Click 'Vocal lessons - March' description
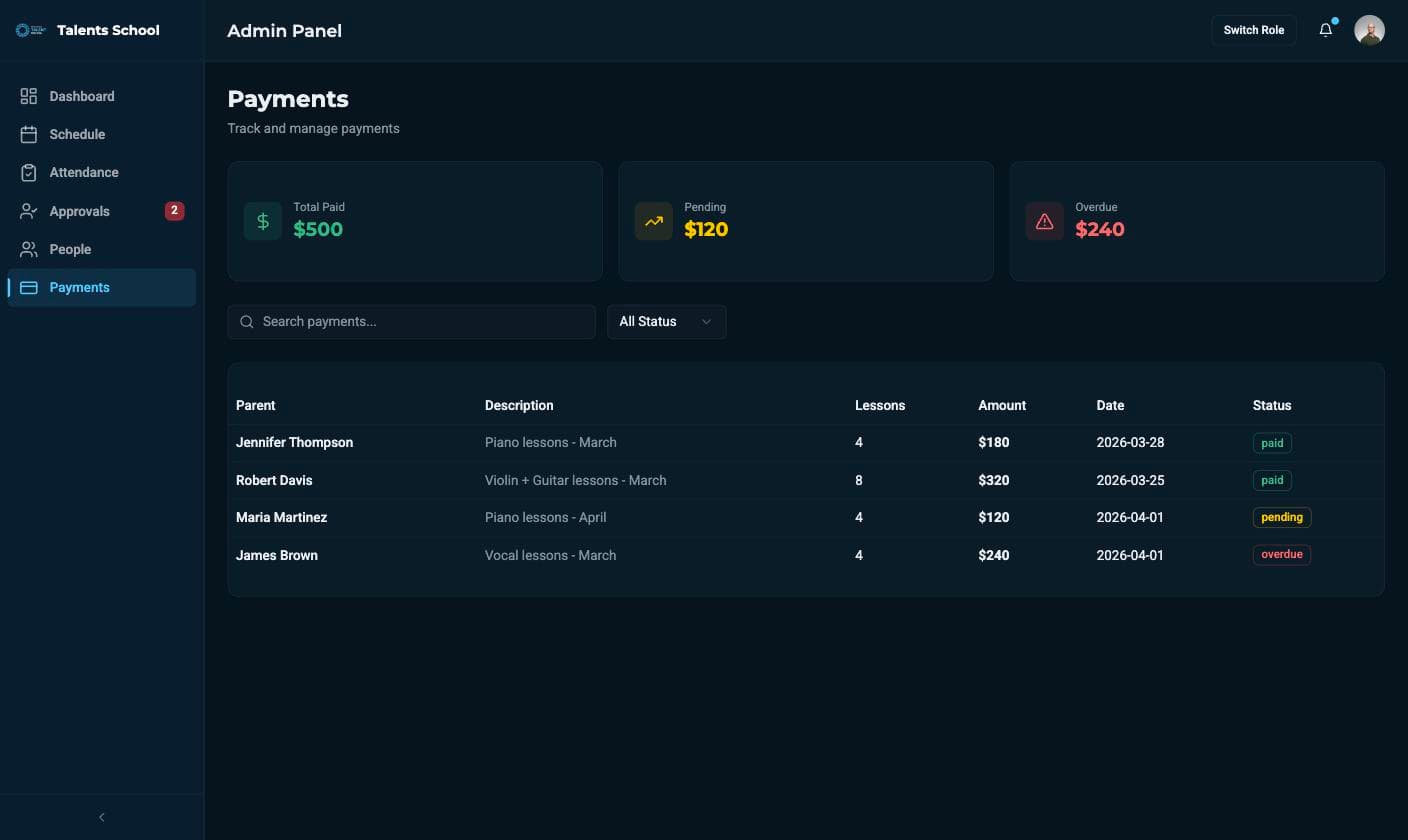 tap(551, 555)
